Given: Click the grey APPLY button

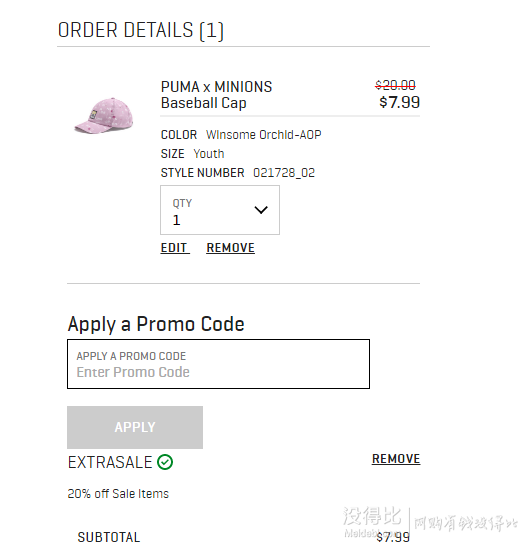Looking at the screenshot, I should pyautogui.click(x=135, y=427).
